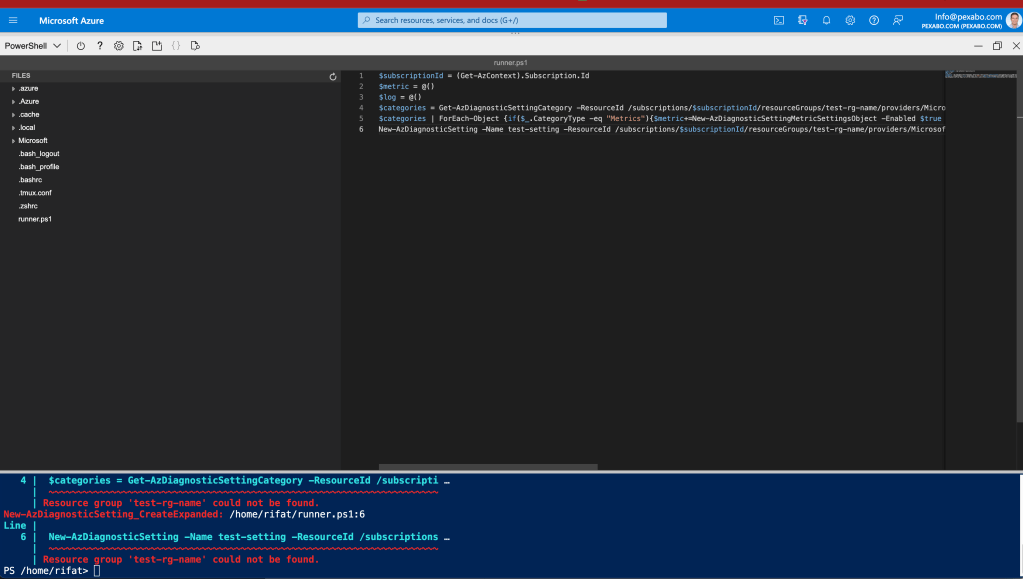Open the PowerShell shell type dropdown

pyautogui.click(x=33, y=46)
